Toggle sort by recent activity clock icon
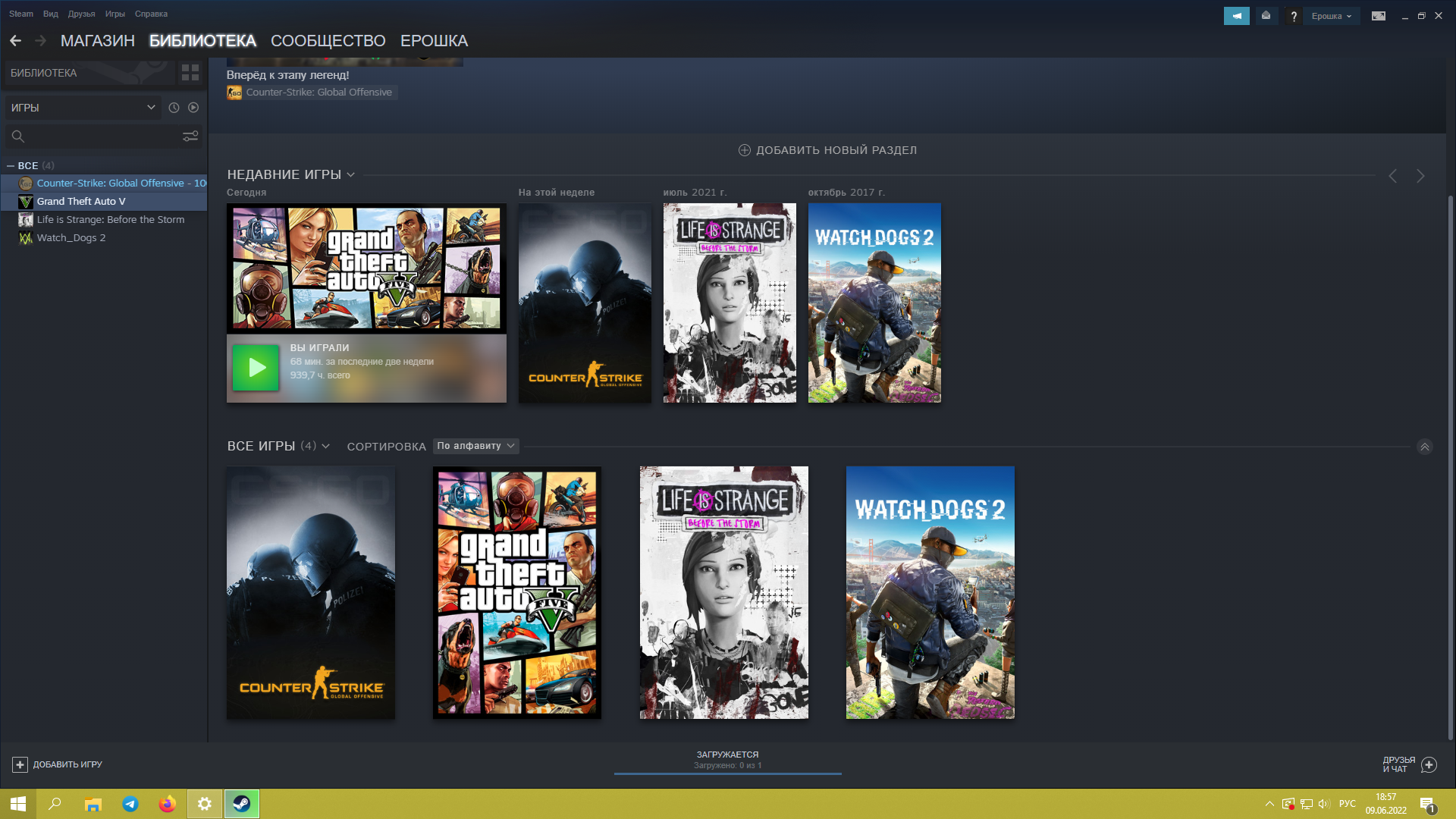1456x819 pixels. [x=174, y=108]
